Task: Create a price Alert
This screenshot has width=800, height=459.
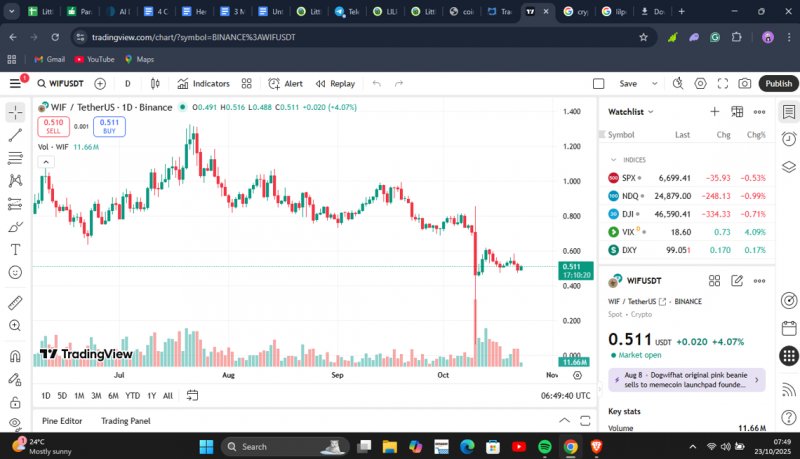Action: [x=285, y=84]
